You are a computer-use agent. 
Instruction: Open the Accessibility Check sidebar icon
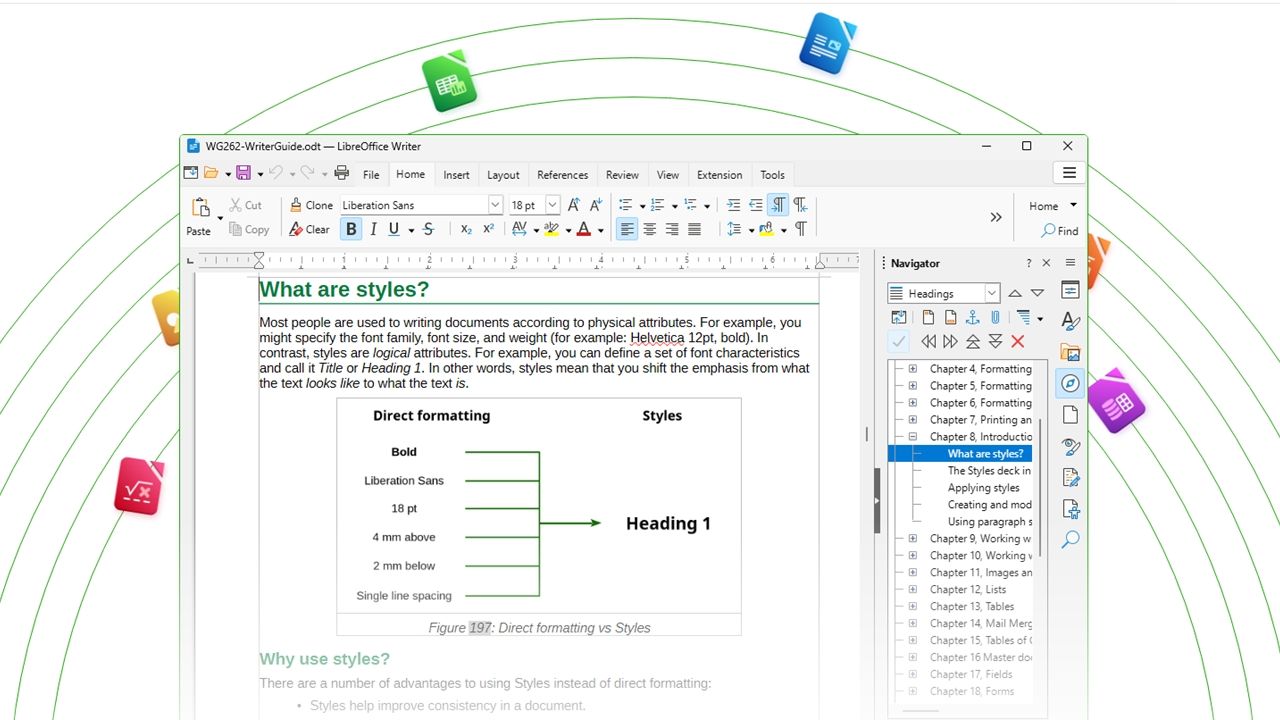pyautogui.click(x=1070, y=508)
